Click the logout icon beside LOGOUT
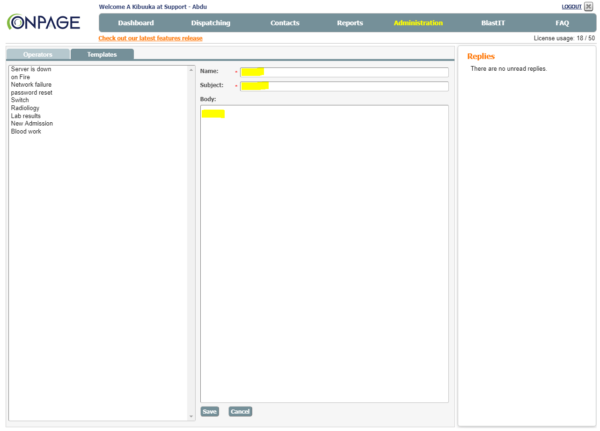This screenshot has width=600, height=431. tap(589, 6)
